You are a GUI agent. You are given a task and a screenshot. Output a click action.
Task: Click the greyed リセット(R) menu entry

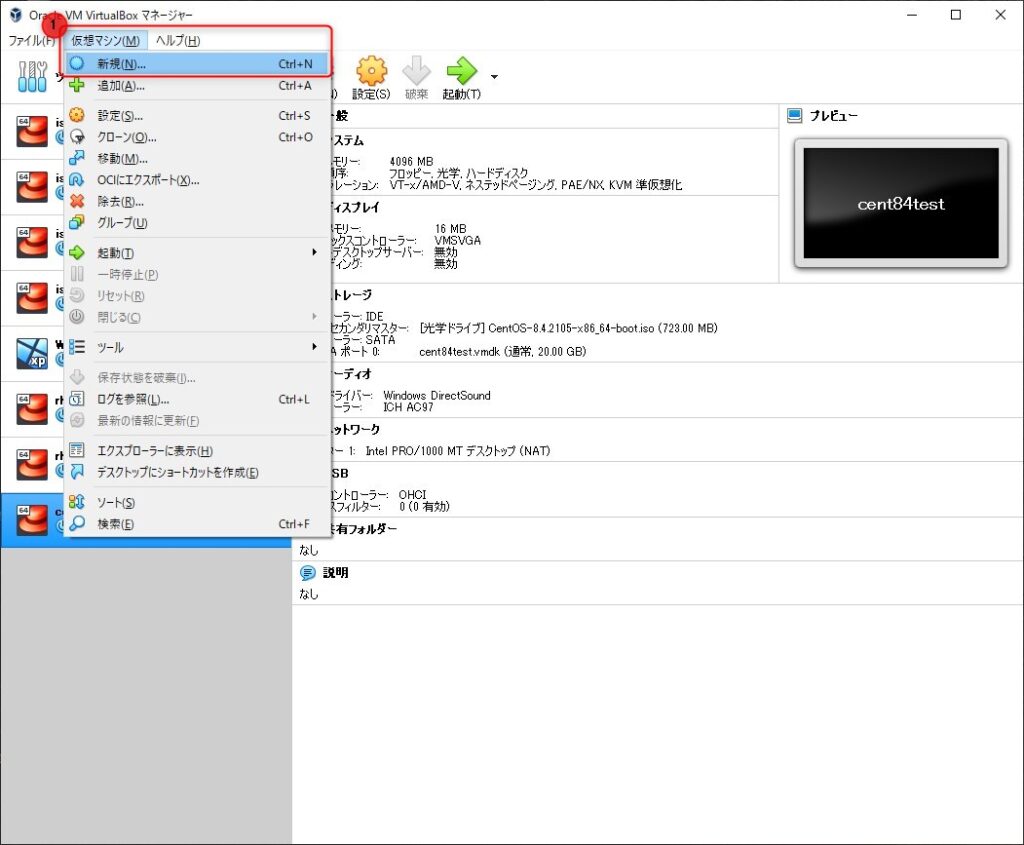[x=196, y=296]
